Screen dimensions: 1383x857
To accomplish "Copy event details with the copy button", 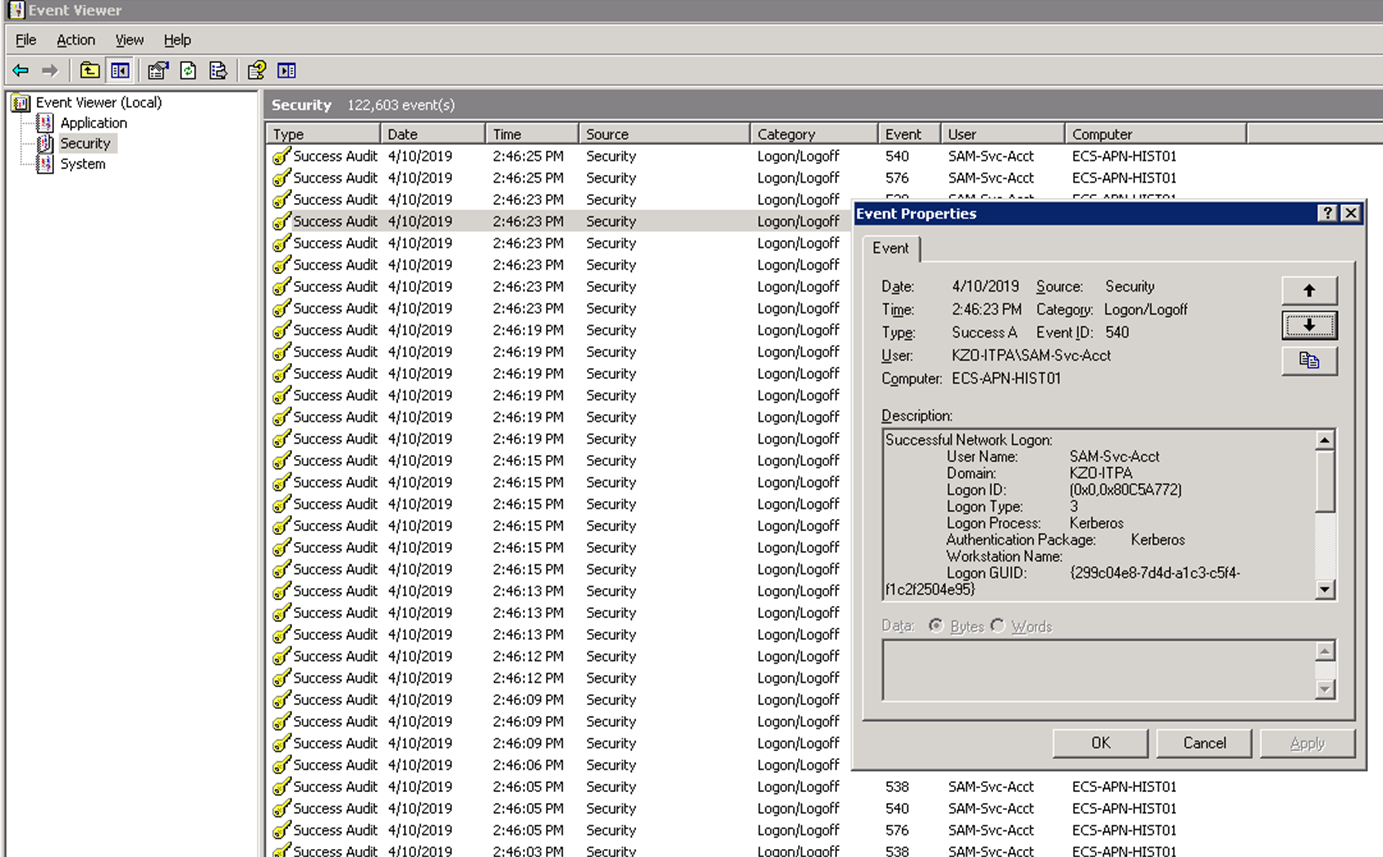I will [1308, 361].
